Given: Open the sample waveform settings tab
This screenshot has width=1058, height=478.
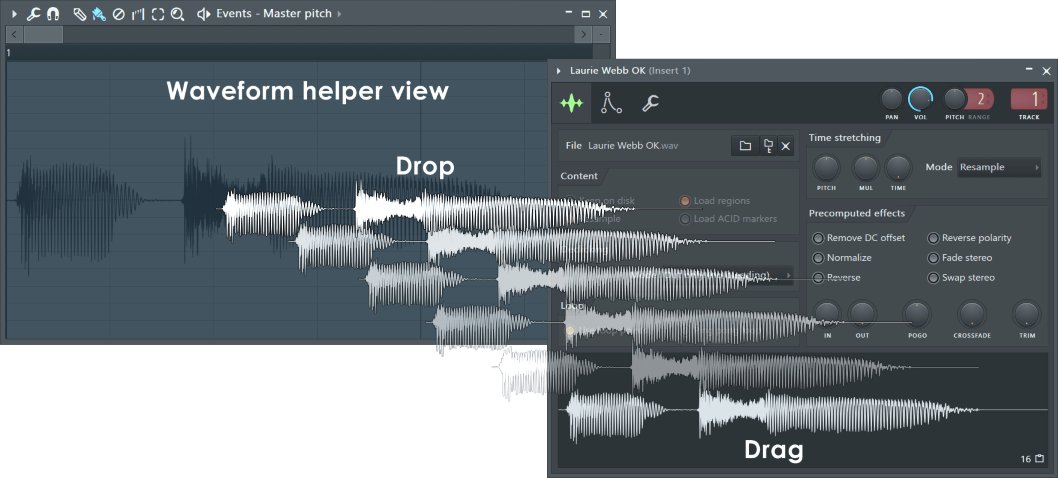Looking at the screenshot, I should [572, 102].
